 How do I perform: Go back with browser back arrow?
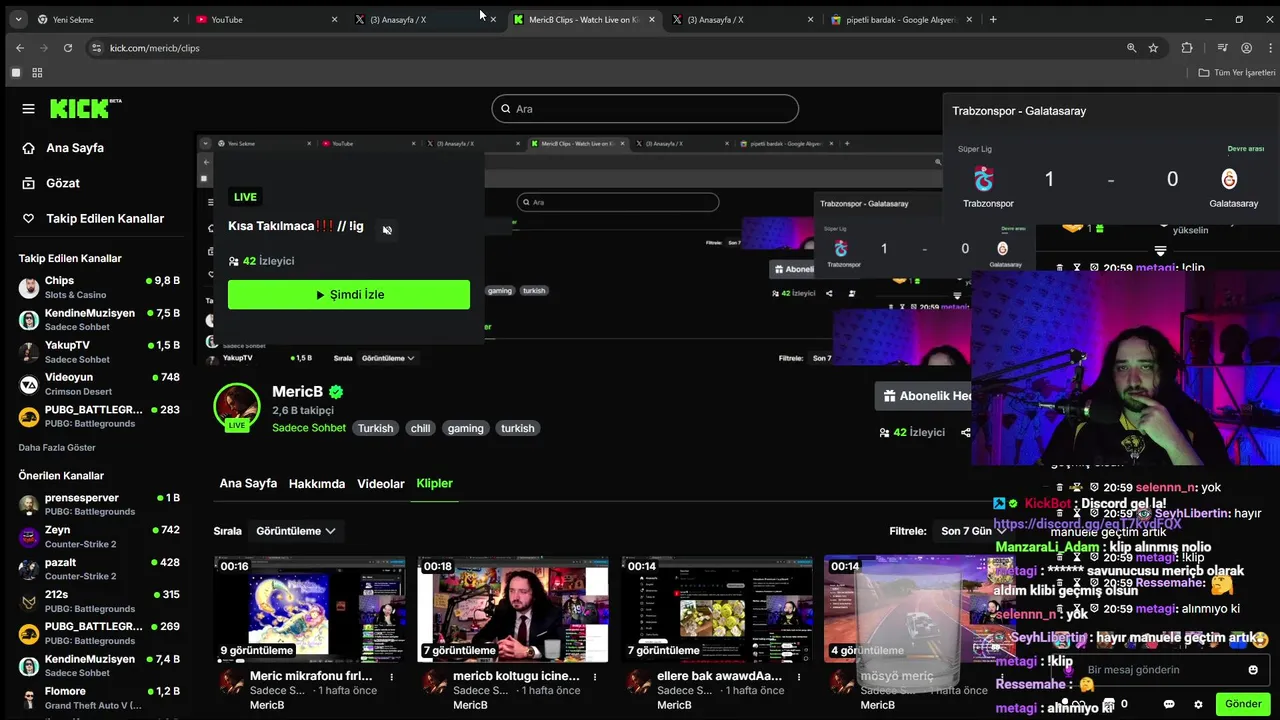click(20, 48)
